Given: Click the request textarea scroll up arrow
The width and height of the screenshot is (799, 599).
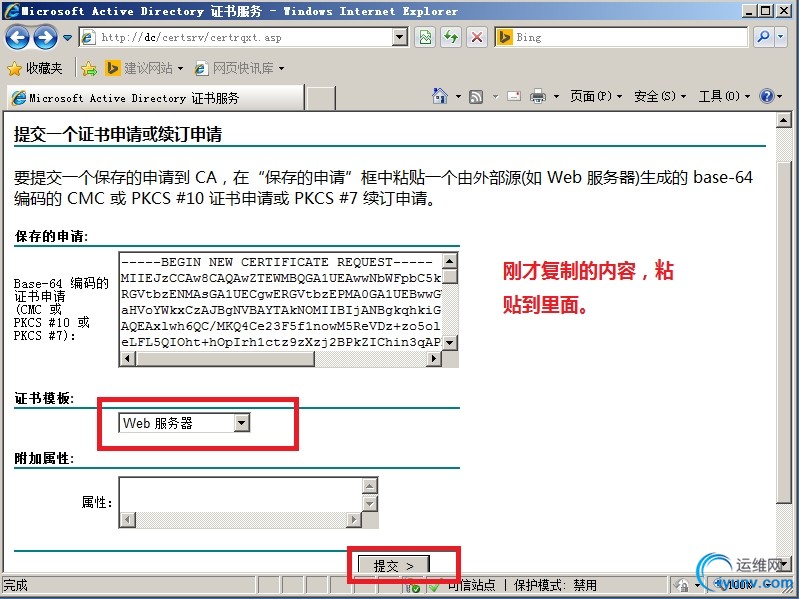Looking at the screenshot, I should (x=449, y=261).
